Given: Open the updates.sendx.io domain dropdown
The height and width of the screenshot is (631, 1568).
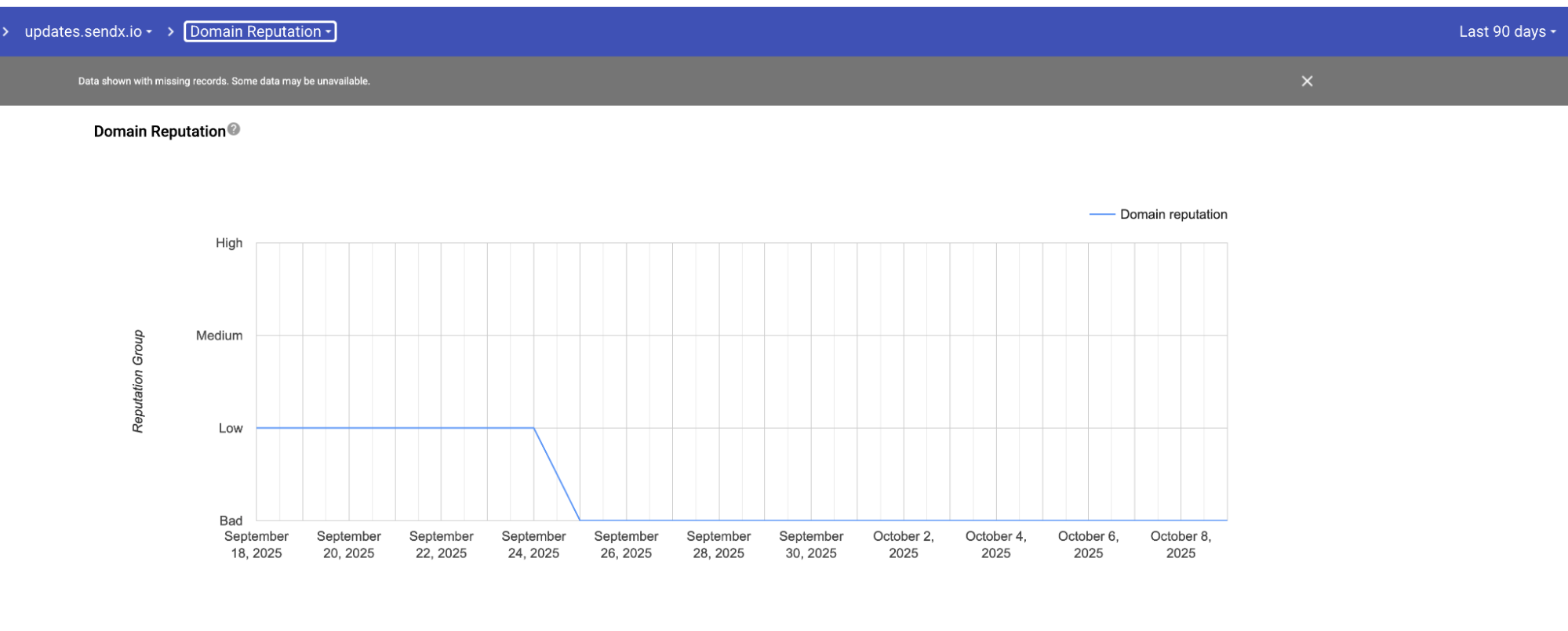Looking at the screenshot, I should pyautogui.click(x=88, y=31).
